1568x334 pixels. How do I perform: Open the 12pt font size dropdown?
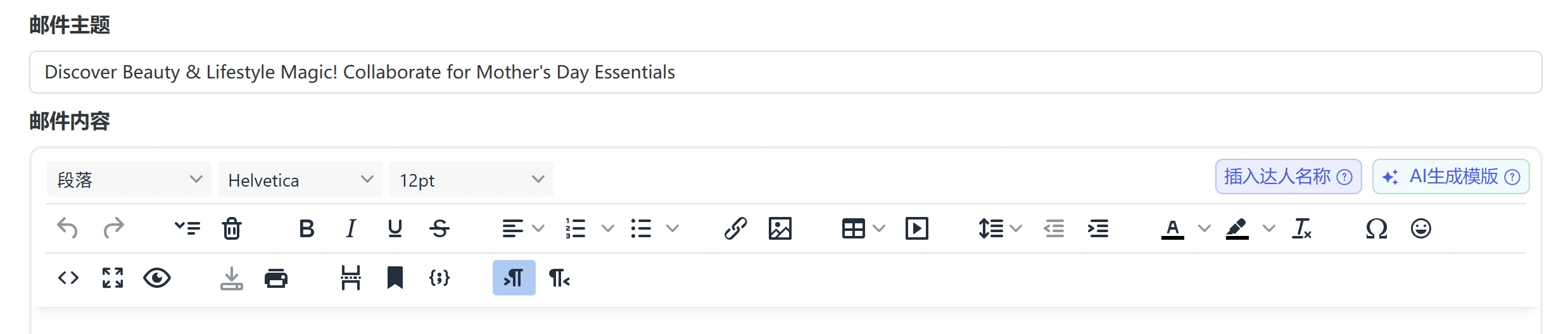471,180
